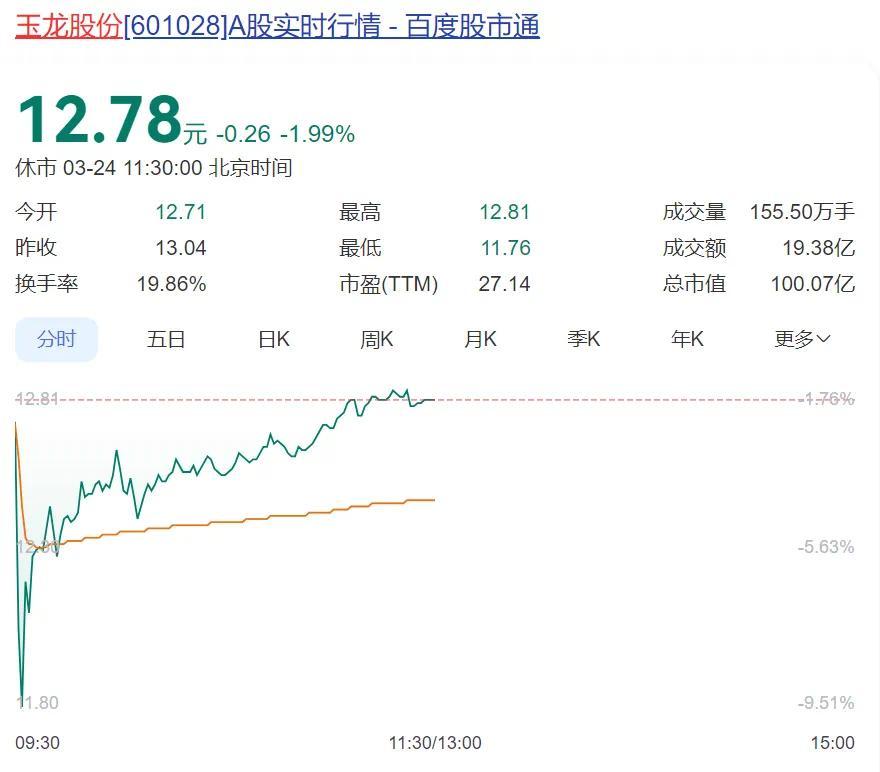Click the 今开 label

click(36, 212)
